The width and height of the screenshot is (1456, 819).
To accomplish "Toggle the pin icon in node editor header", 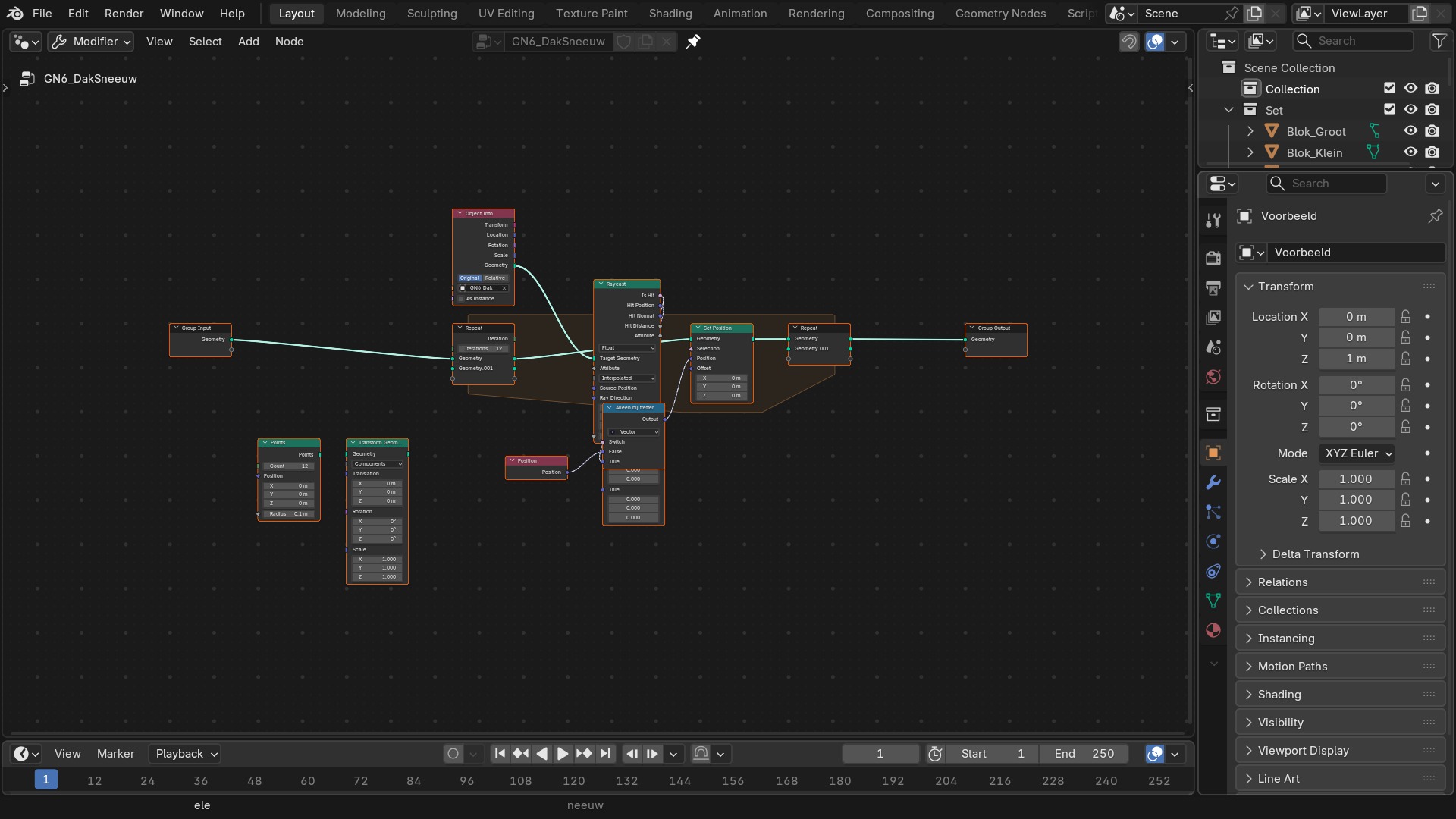I will click(693, 42).
